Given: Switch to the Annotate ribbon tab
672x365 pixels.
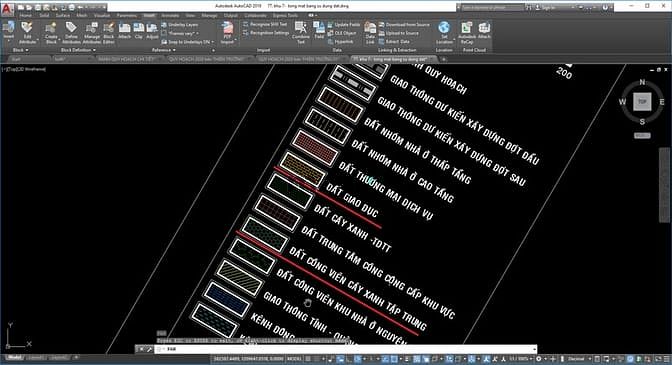Looking at the screenshot, I should (170, 15).
